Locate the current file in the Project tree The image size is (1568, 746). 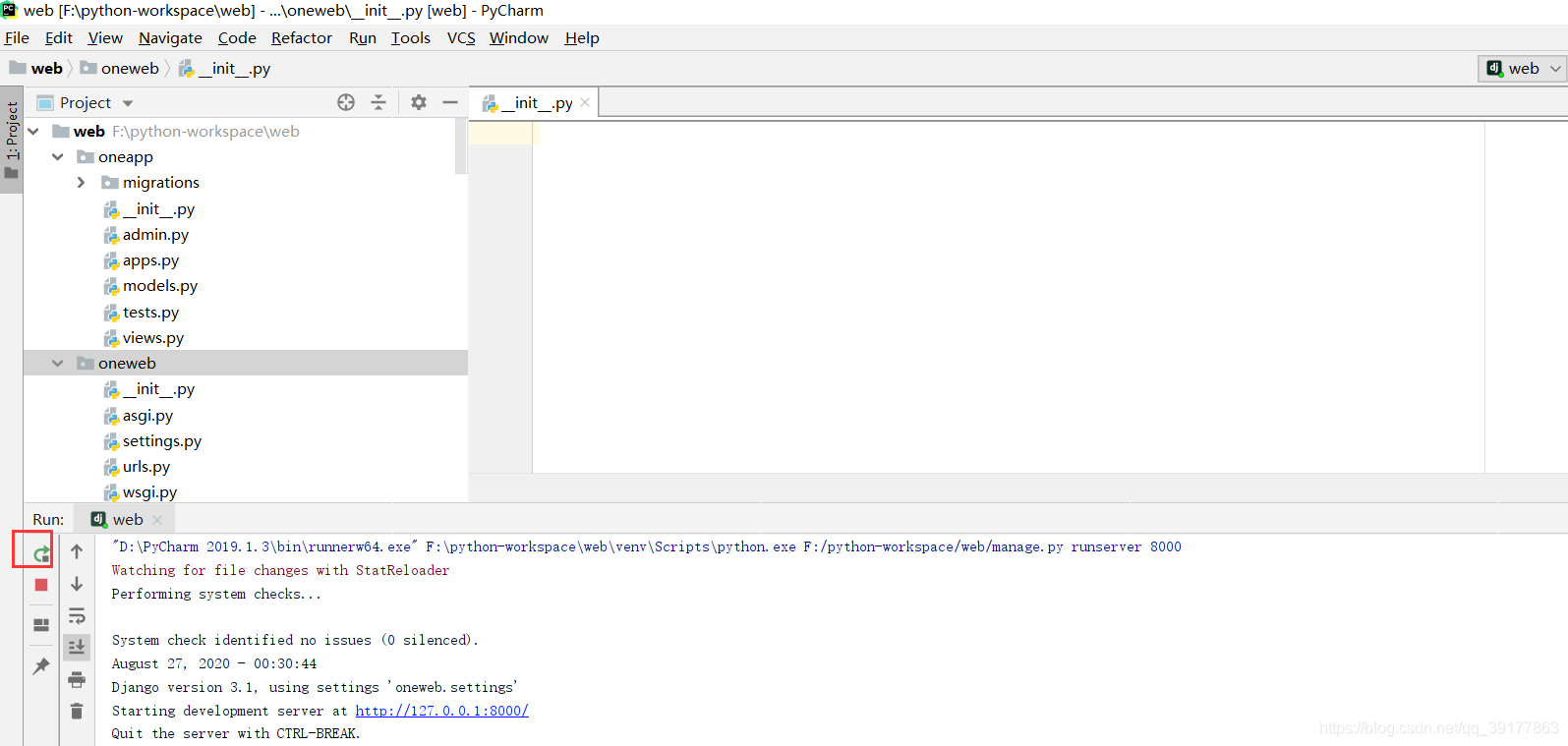pyautogui.click(x=346, y=102)
